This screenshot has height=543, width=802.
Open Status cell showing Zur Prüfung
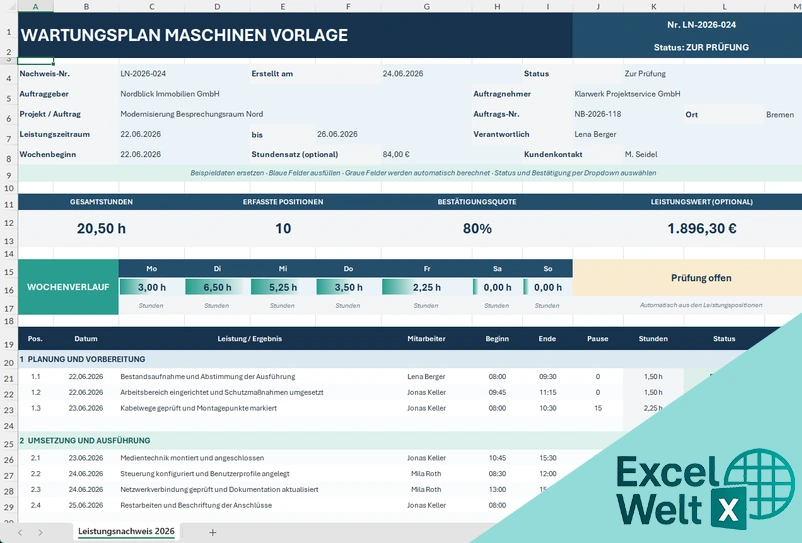pyautogui.click(x=645, y=74)
